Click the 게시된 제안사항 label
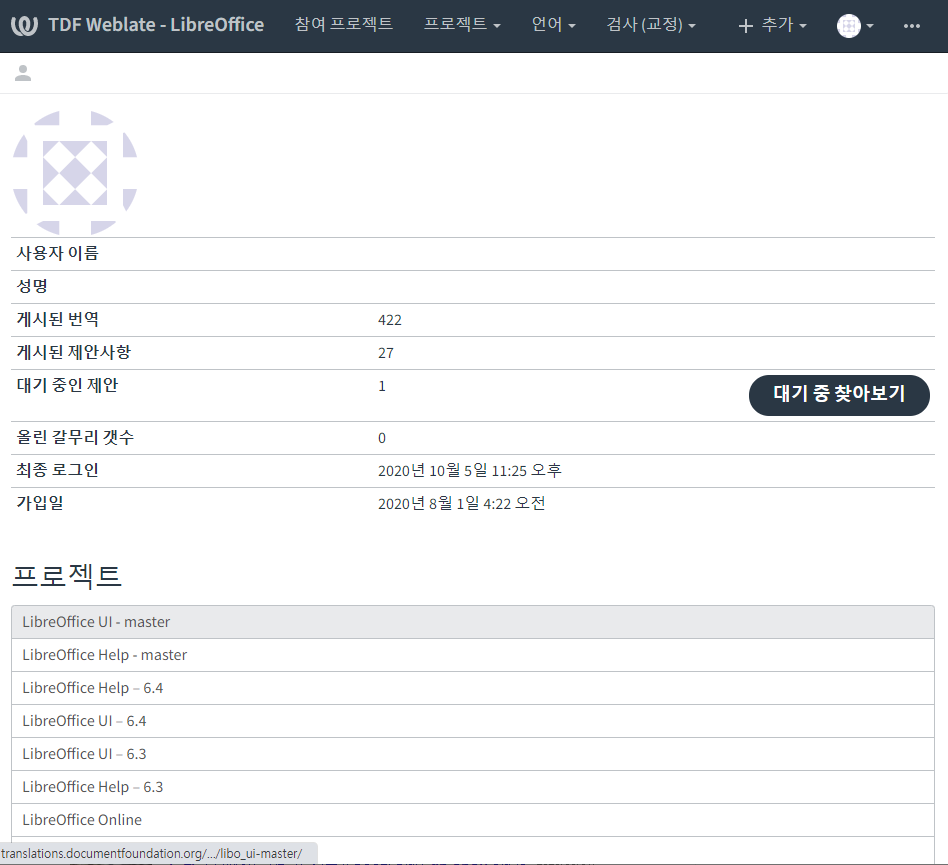This screenshot has height=865, width=948. tap(73, 352)
